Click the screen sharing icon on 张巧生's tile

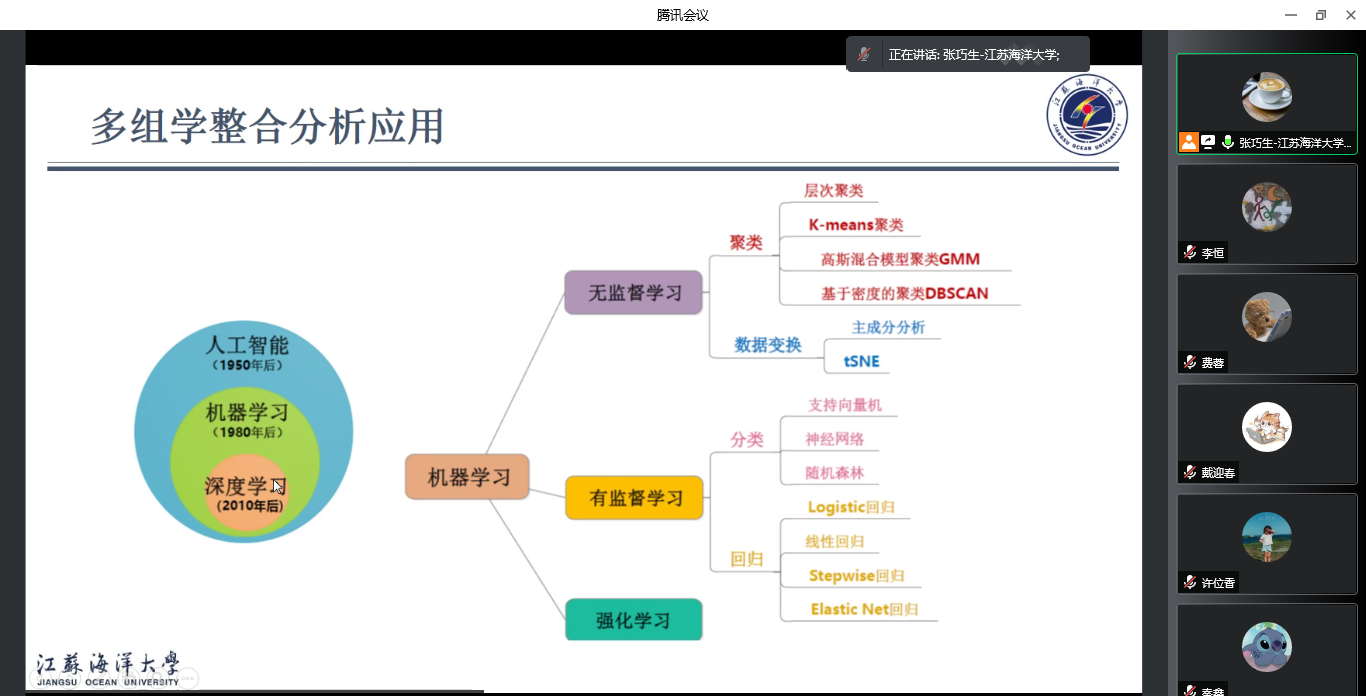pos(1208,142)
